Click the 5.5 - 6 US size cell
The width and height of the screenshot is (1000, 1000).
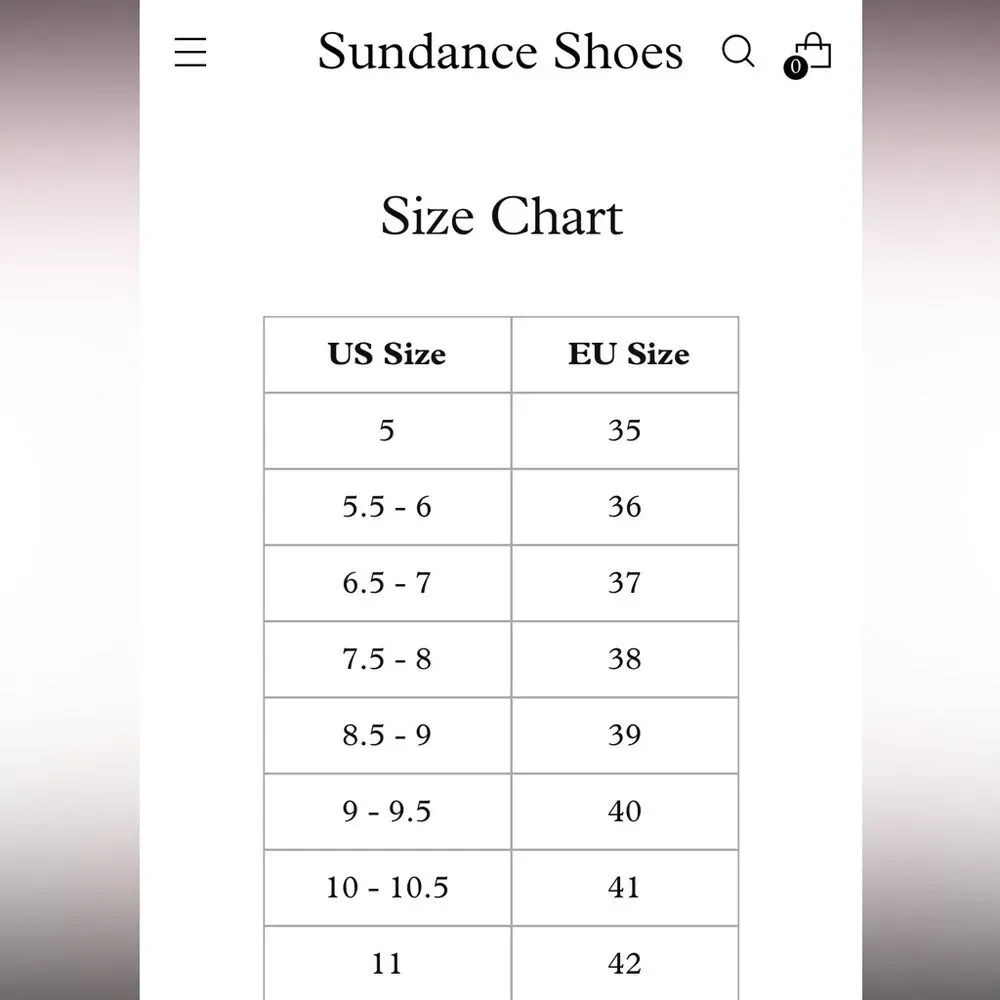[x=387, y=507]
